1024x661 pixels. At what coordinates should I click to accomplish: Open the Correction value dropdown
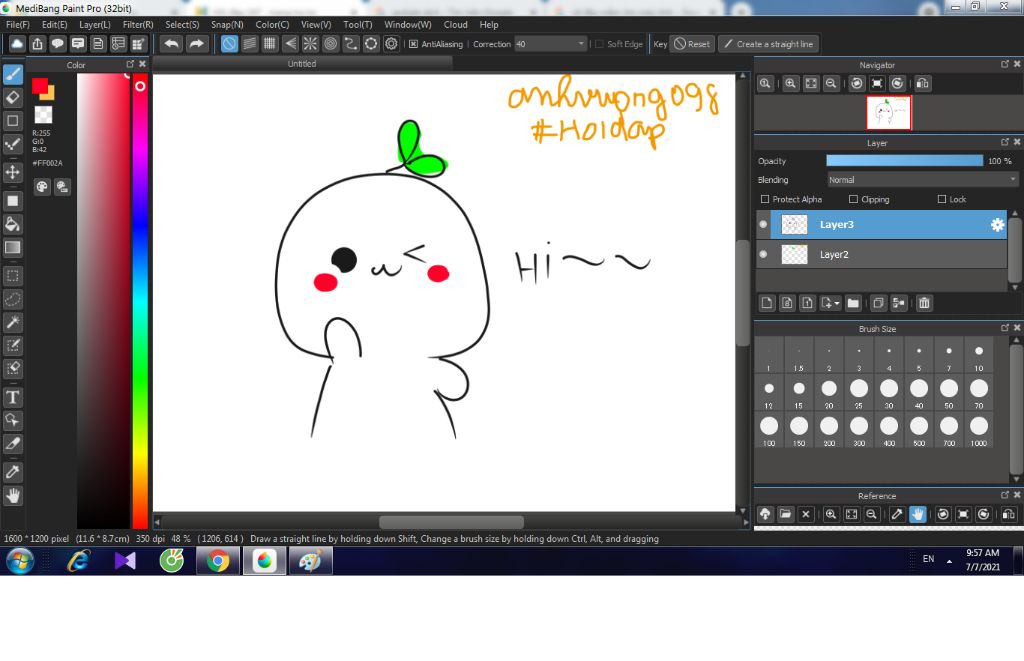coord(581,44)
